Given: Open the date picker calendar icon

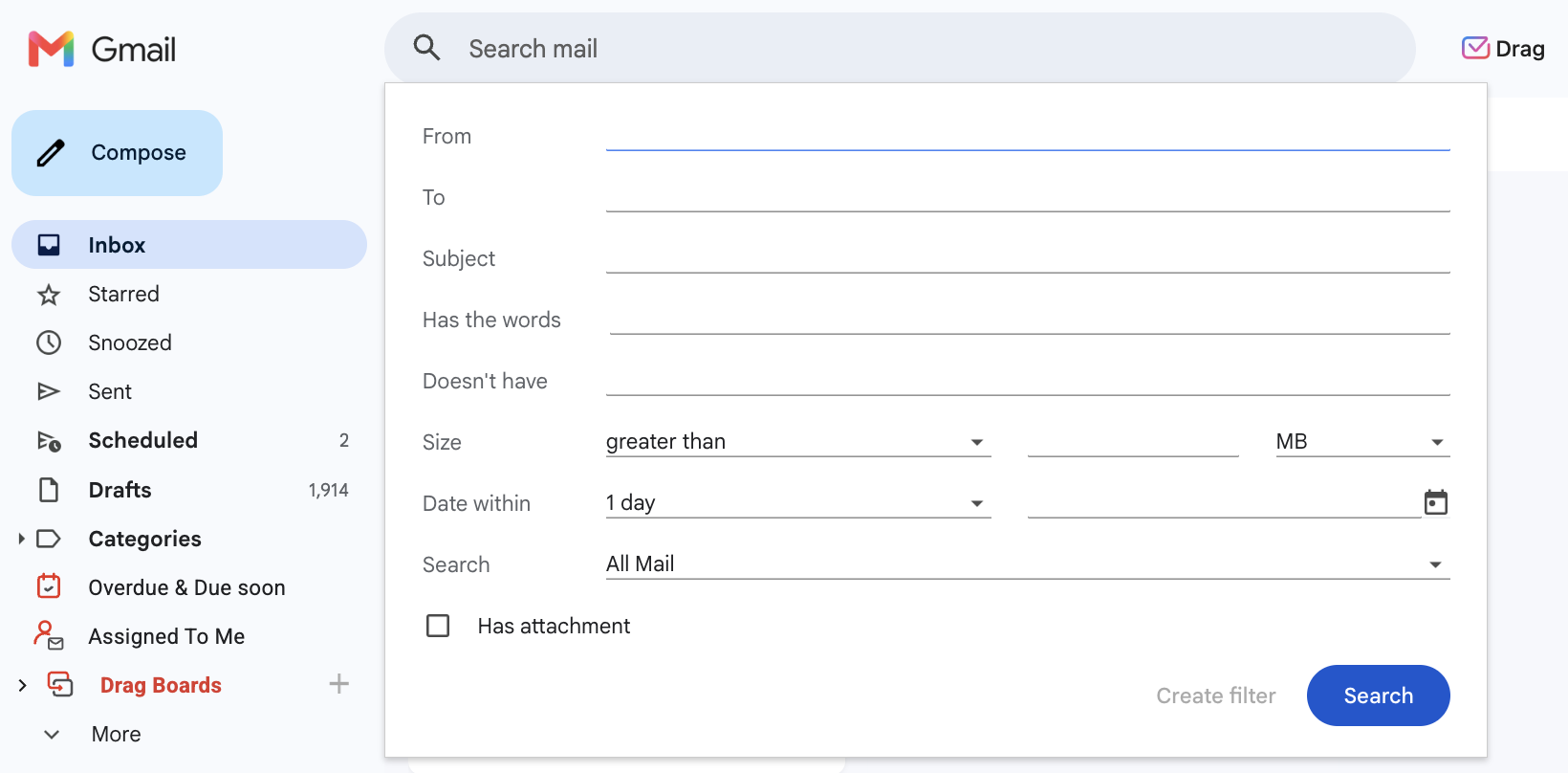Looking at the screenshot, I should point(1436,502).
